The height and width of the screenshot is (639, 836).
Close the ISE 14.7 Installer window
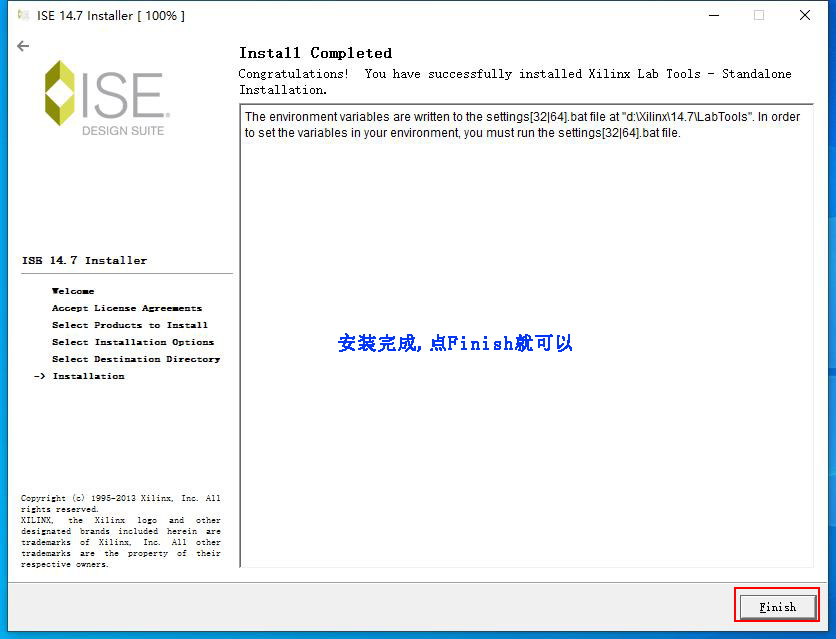tap(804, 15)
